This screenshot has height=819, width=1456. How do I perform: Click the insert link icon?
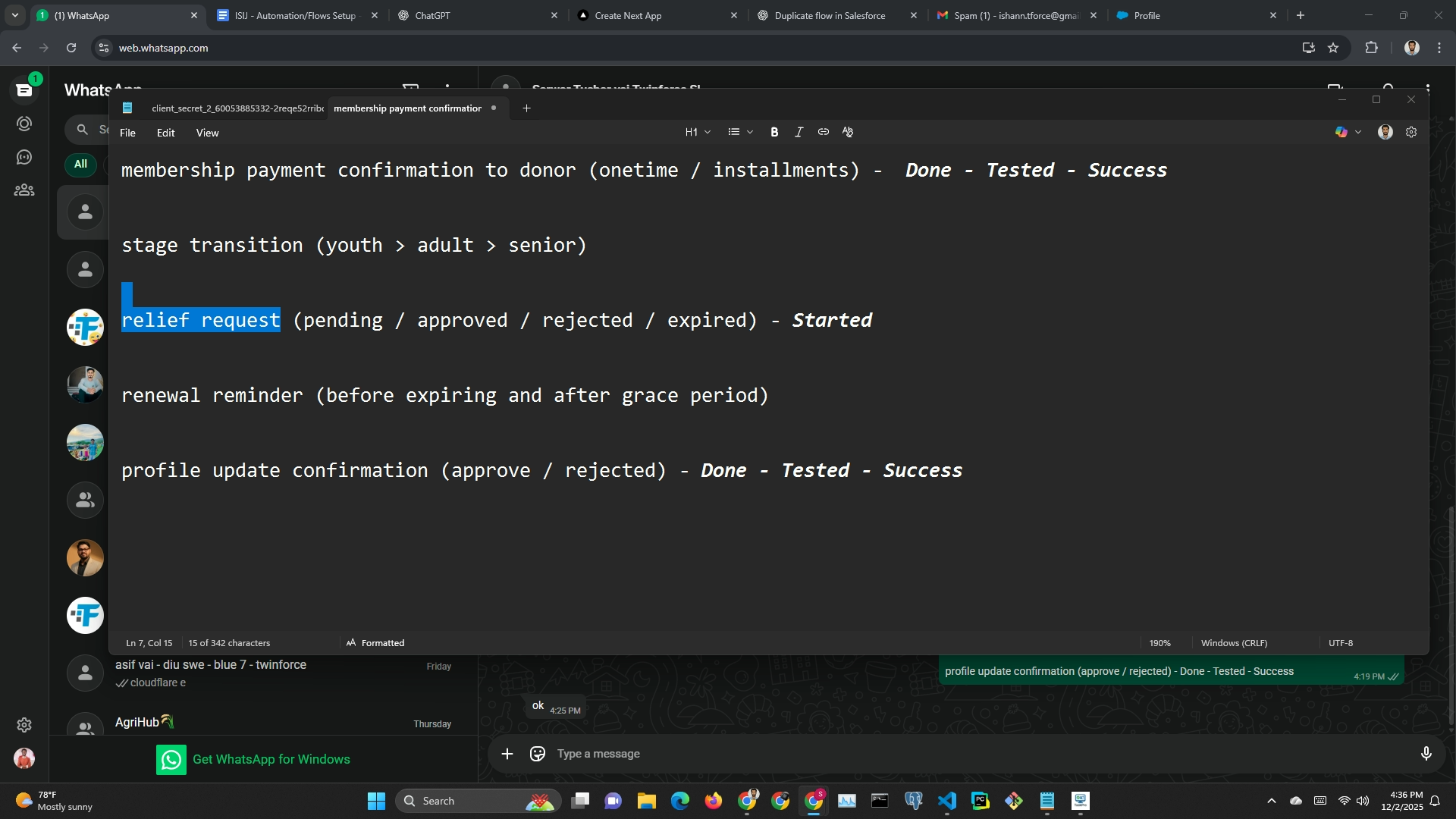coord(823,132)
